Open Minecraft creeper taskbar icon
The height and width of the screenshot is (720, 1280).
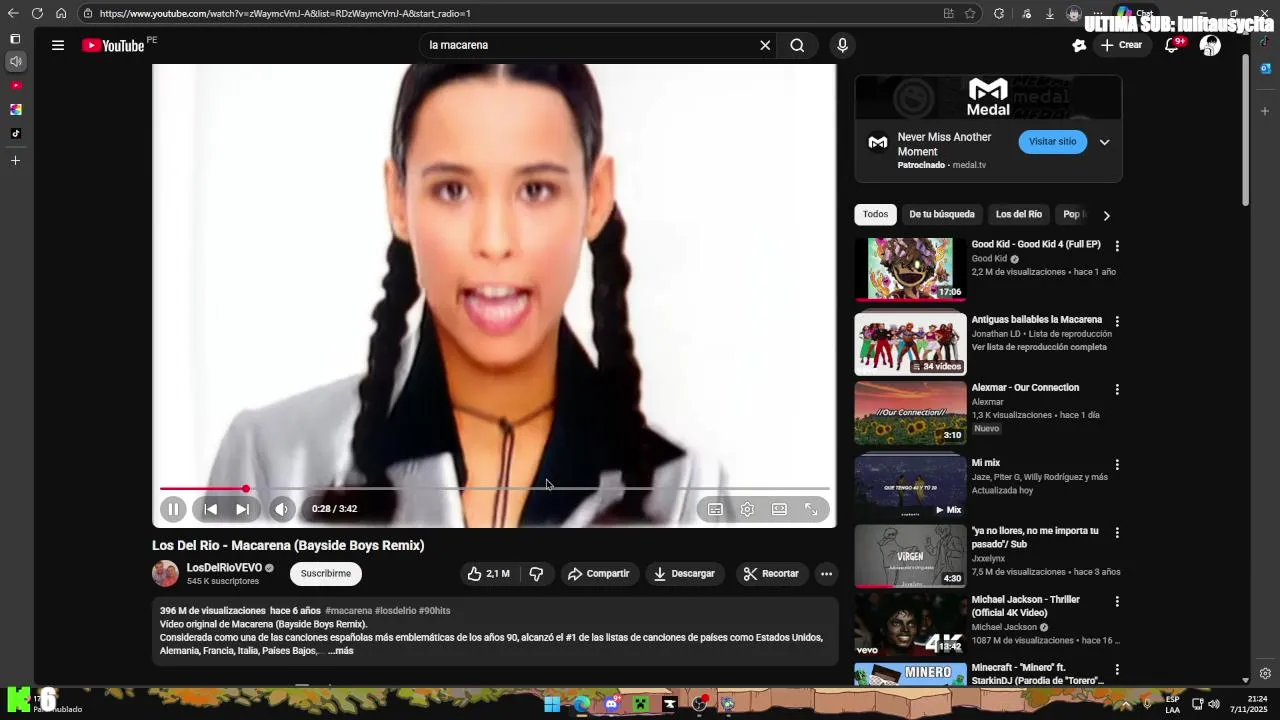point(640,704)
